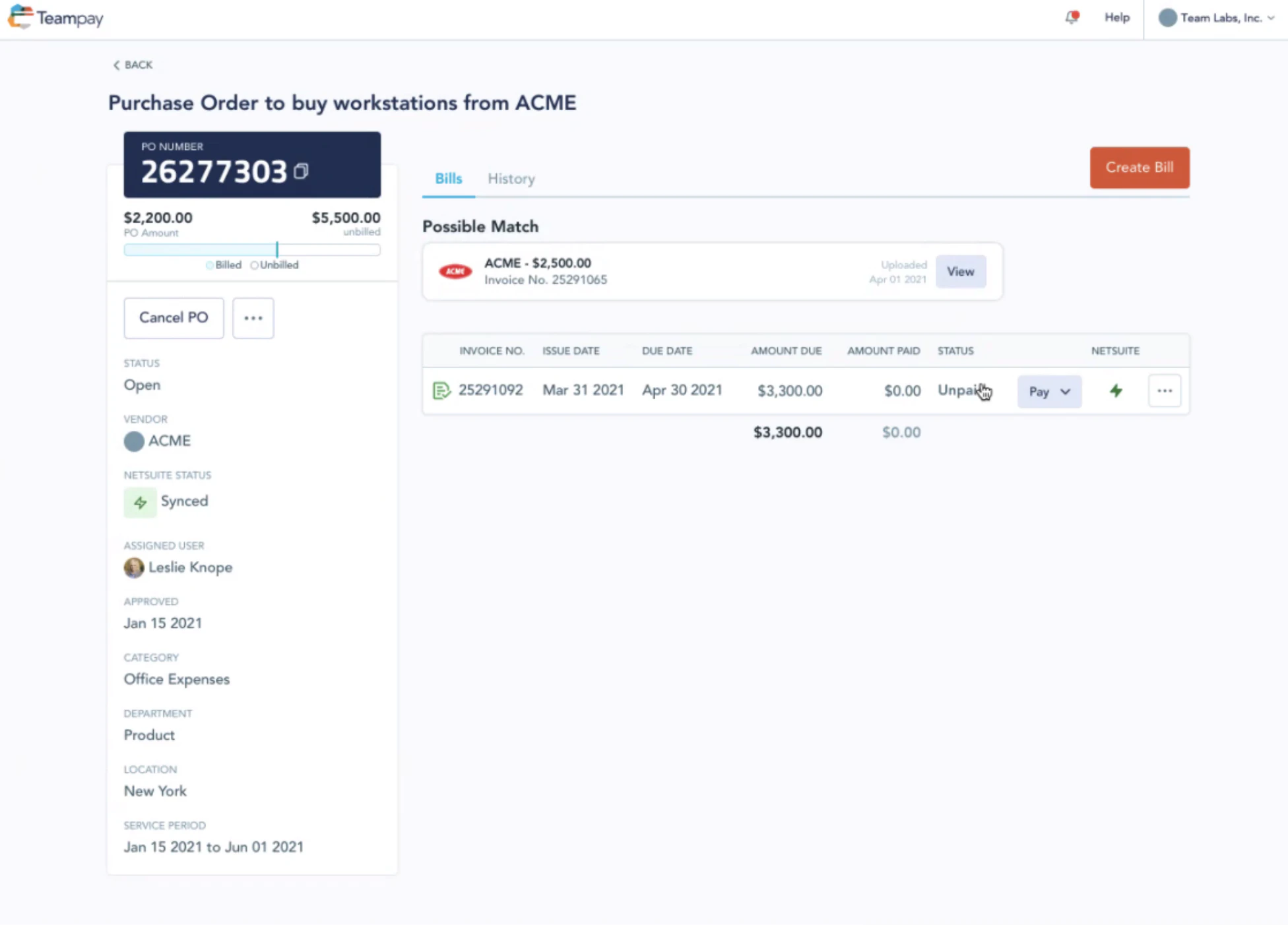Click the ACME vendor logo in Possible Match

point(455,271)
